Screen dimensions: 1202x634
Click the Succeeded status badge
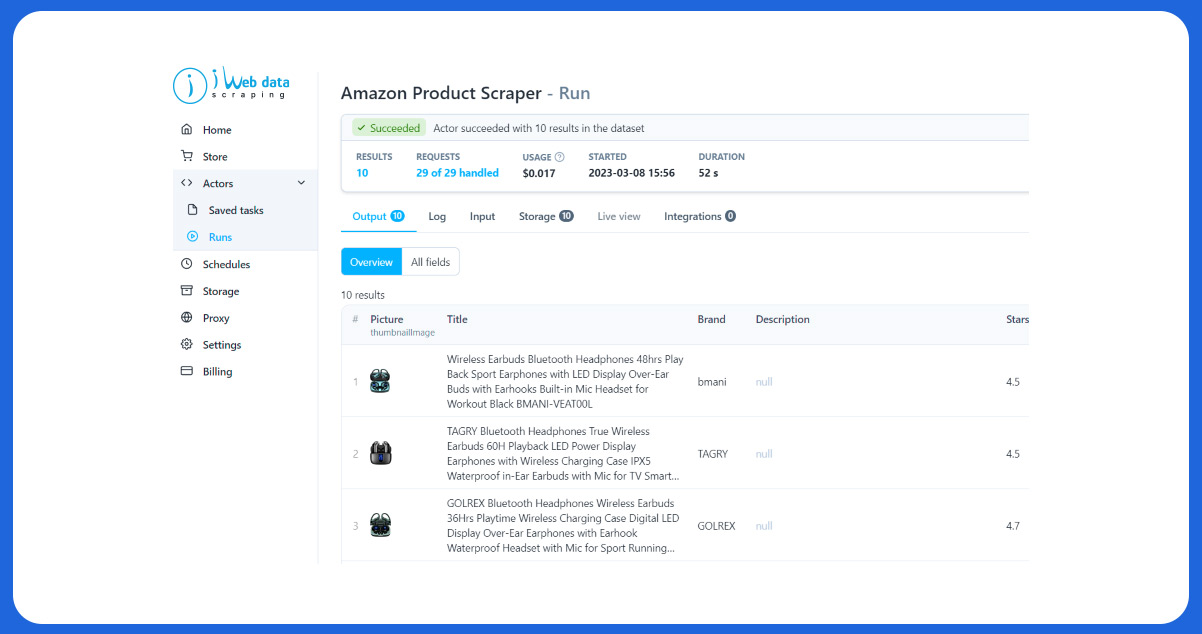[x=388, y=127]
